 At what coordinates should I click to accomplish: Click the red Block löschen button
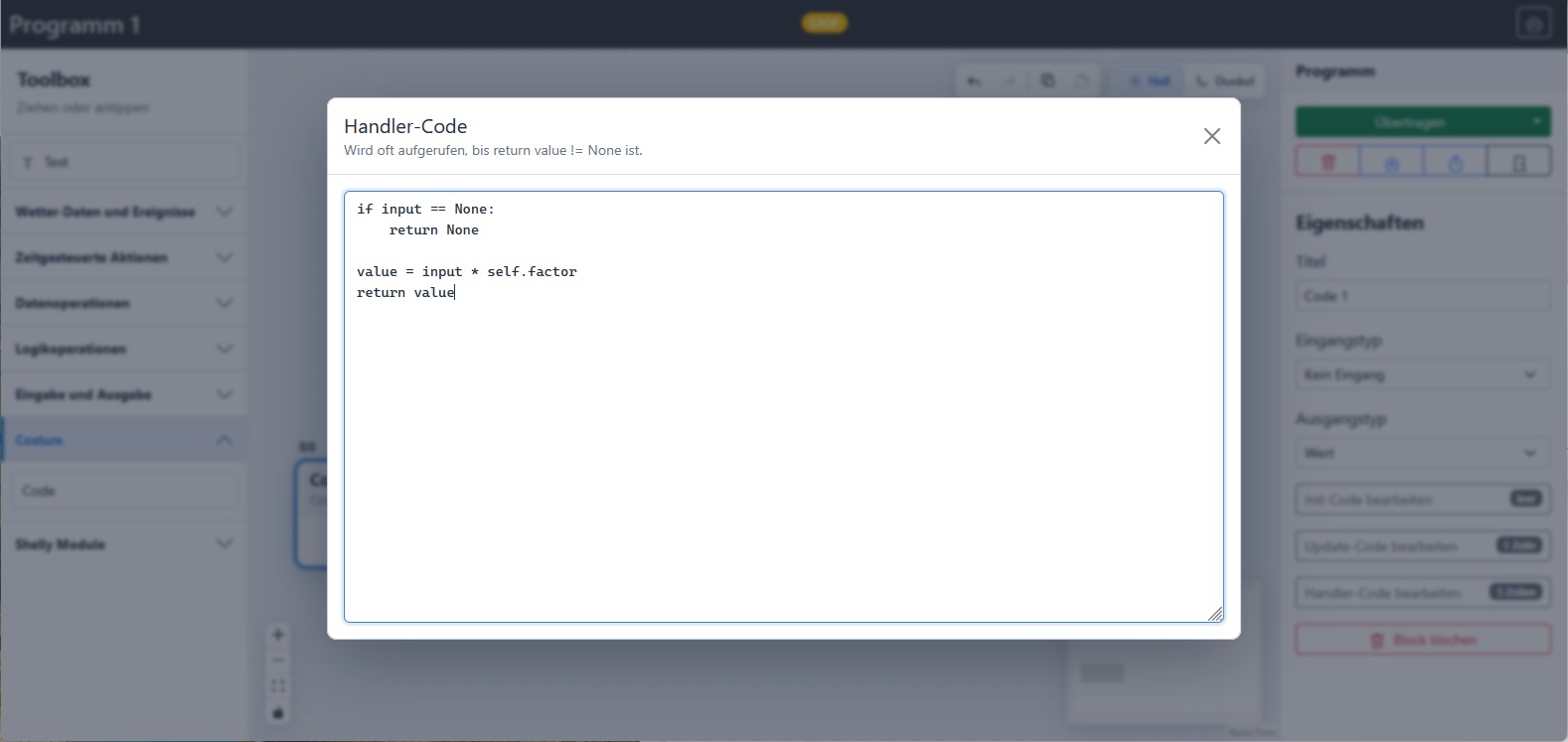coord(1423,640)
